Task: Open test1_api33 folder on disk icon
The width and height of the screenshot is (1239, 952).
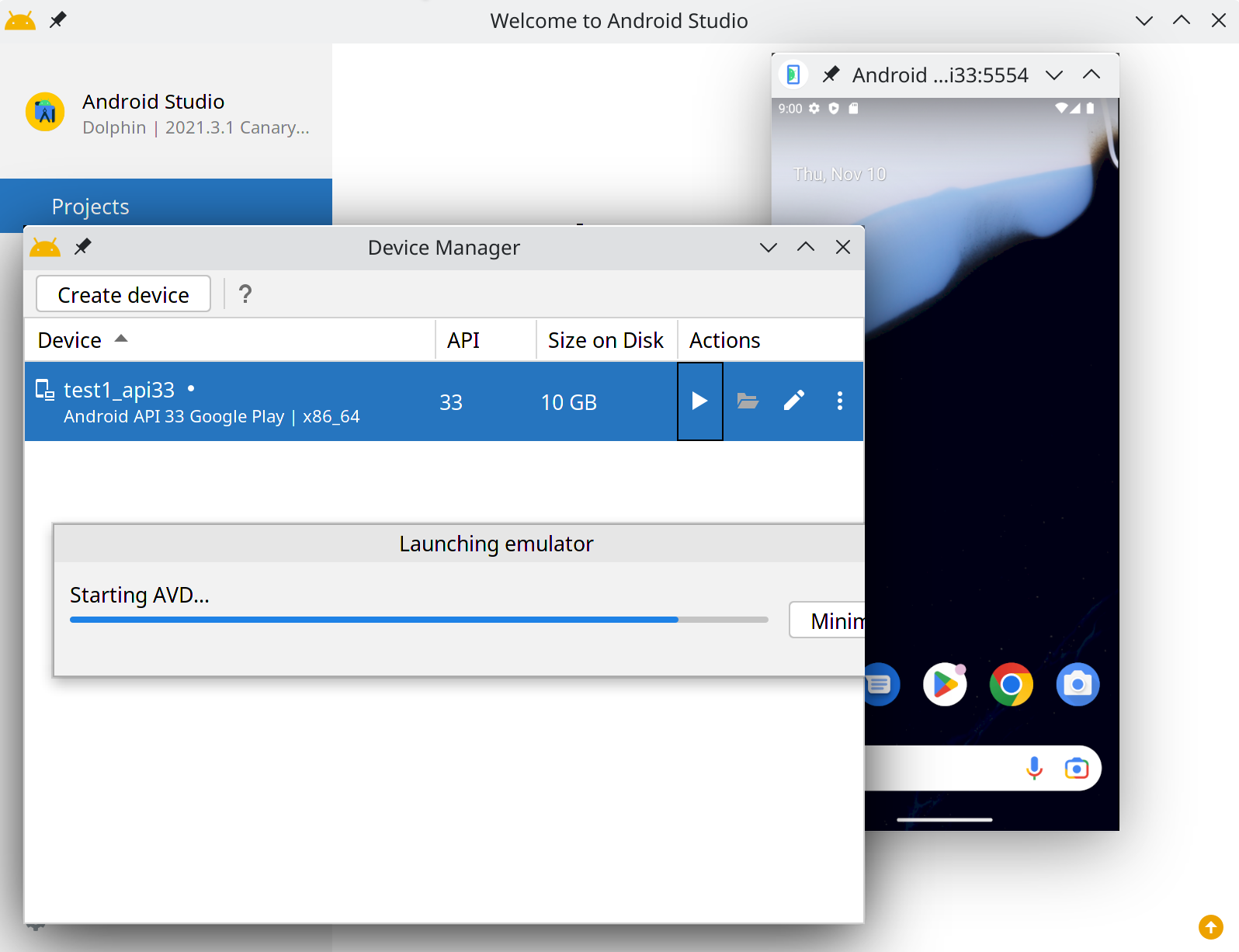Action: (x=748, y=401)
